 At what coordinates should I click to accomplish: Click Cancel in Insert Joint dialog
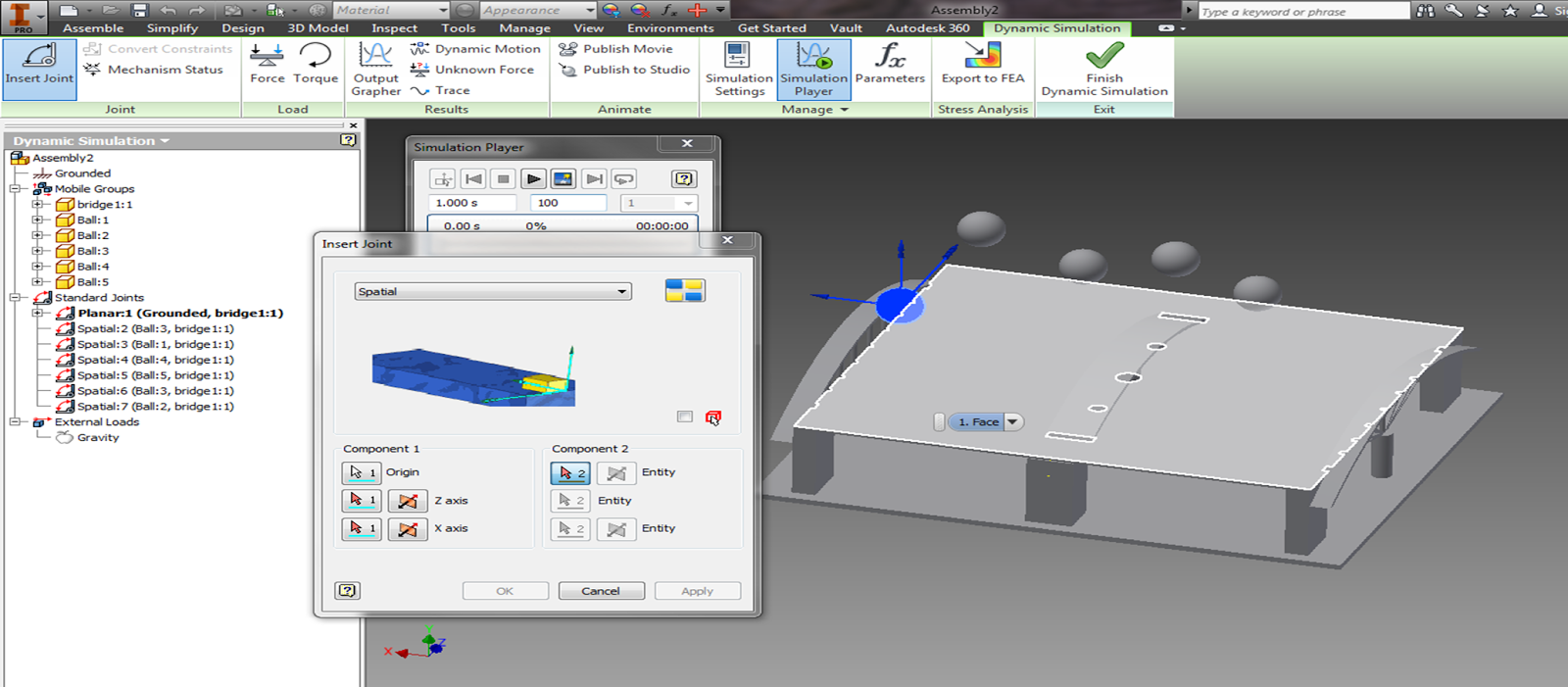coord(601,591)
